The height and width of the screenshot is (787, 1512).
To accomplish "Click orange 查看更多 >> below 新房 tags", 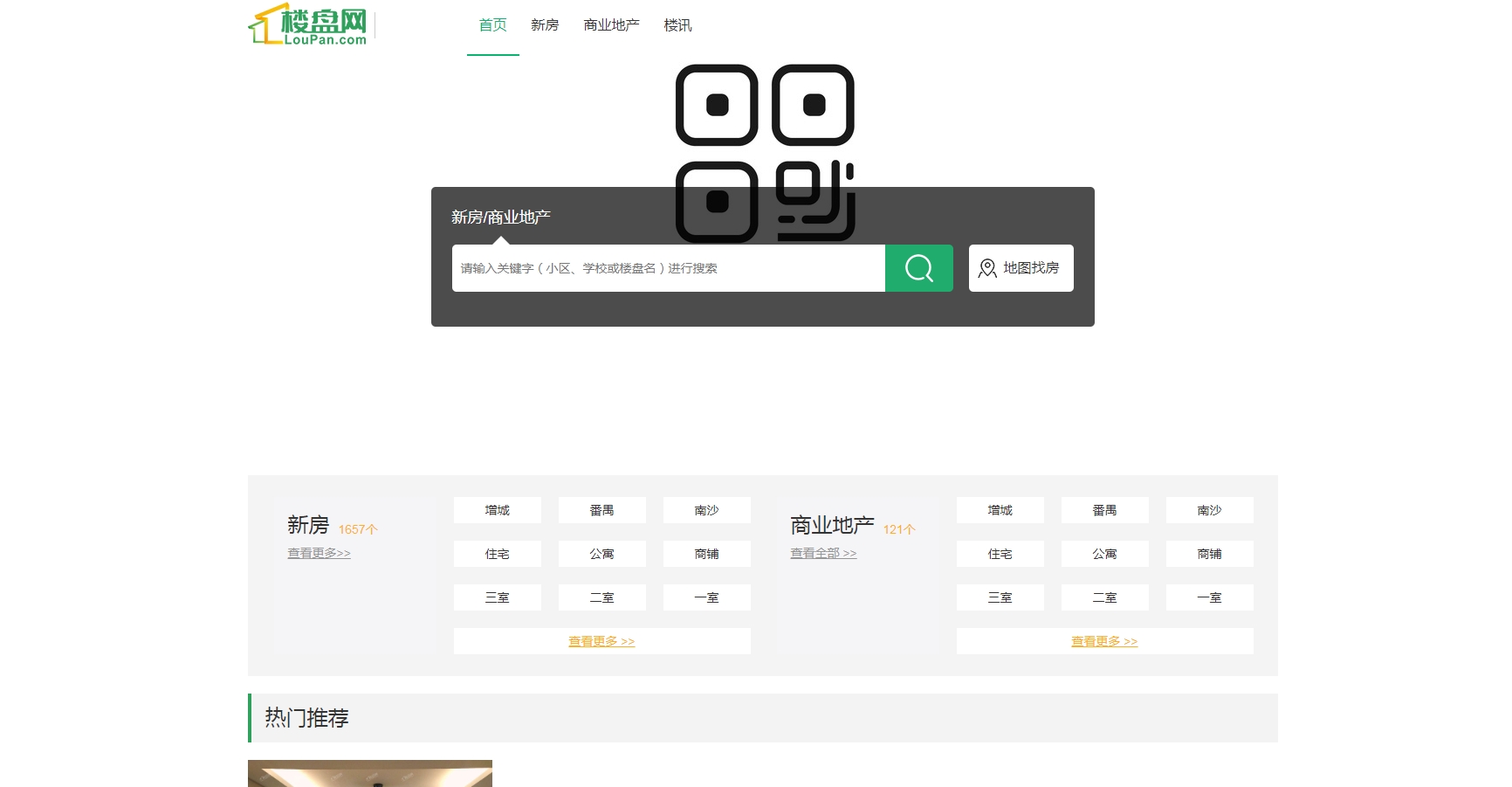I will pos(602,641).
